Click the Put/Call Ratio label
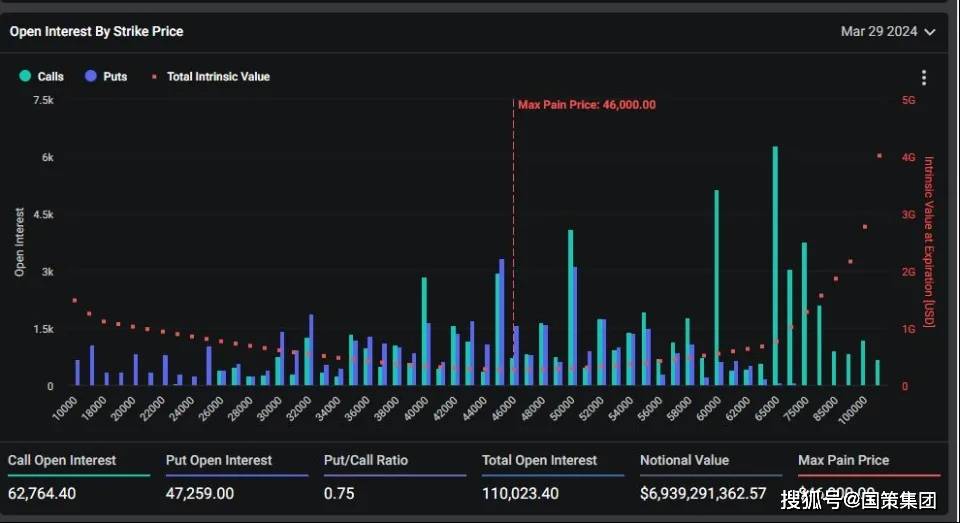 [x=366, y=460]
